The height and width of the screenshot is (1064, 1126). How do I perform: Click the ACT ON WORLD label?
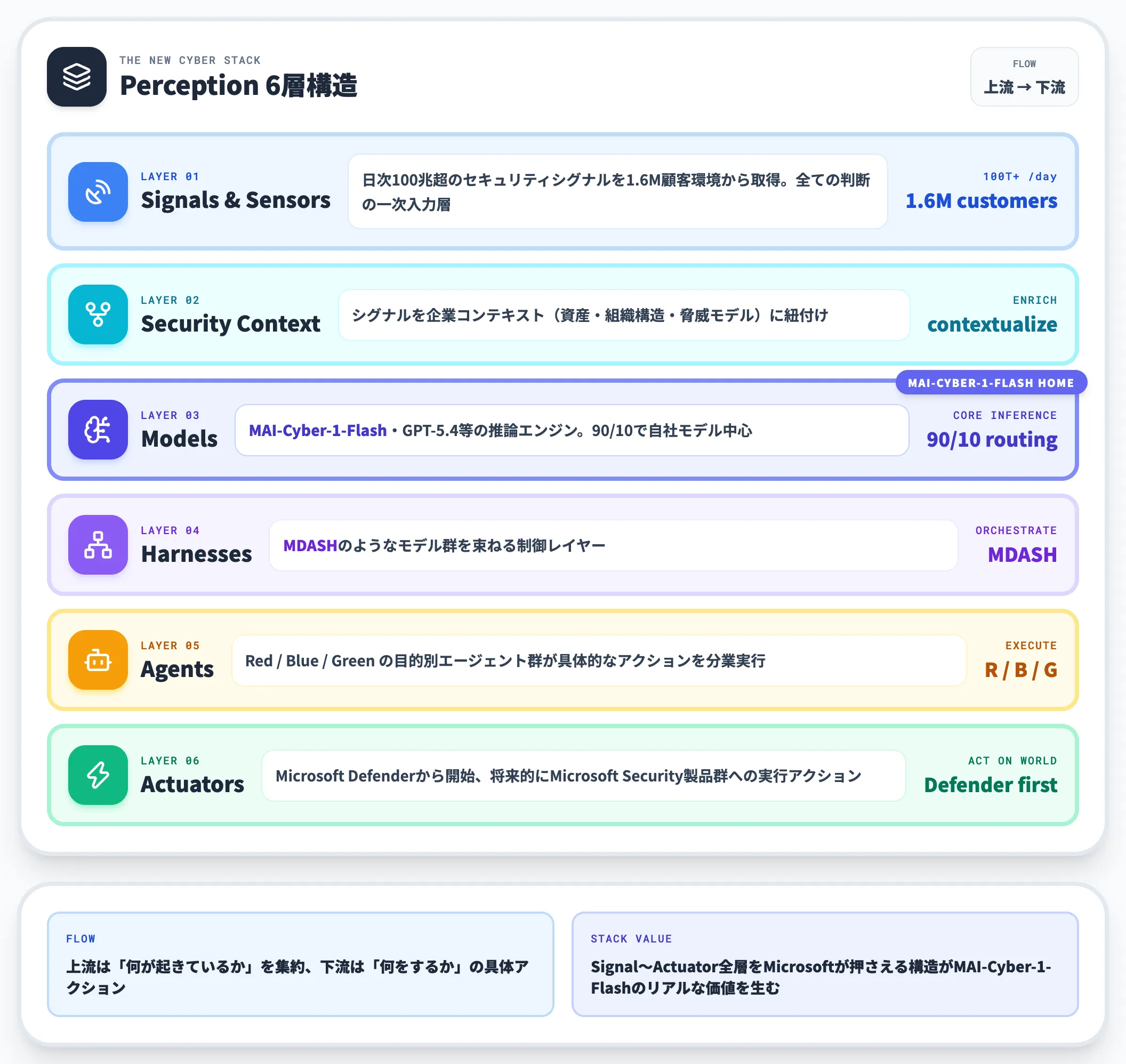tap(1012, 761)
